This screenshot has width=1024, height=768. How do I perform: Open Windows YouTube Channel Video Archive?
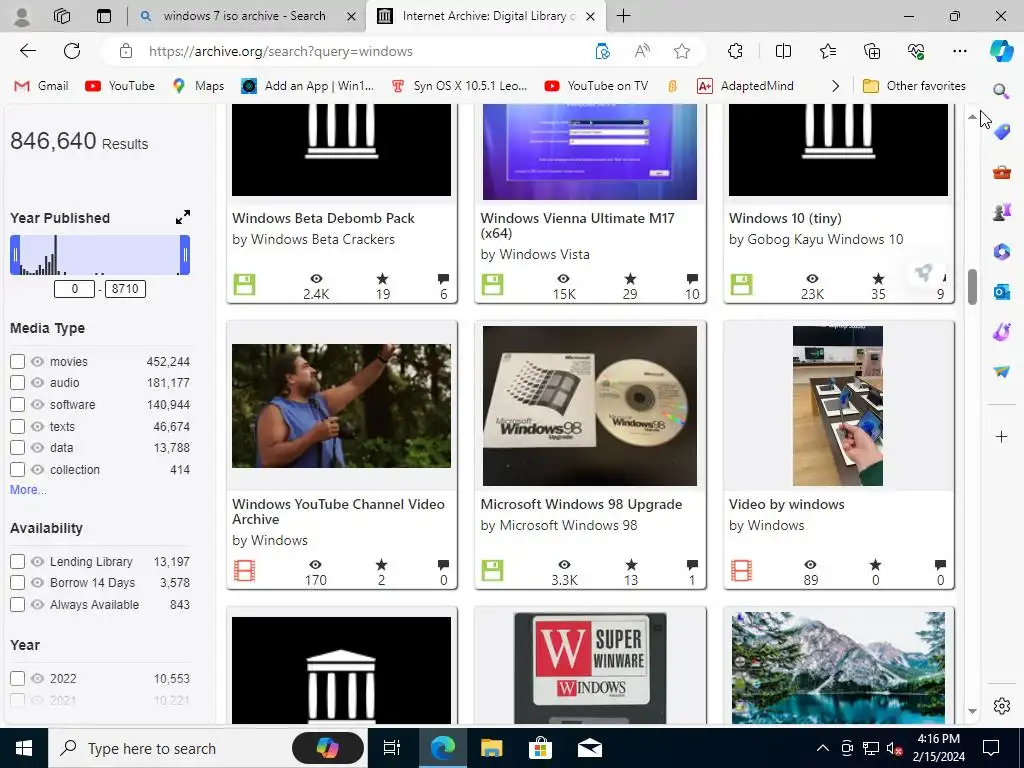[x=338, y=511]
